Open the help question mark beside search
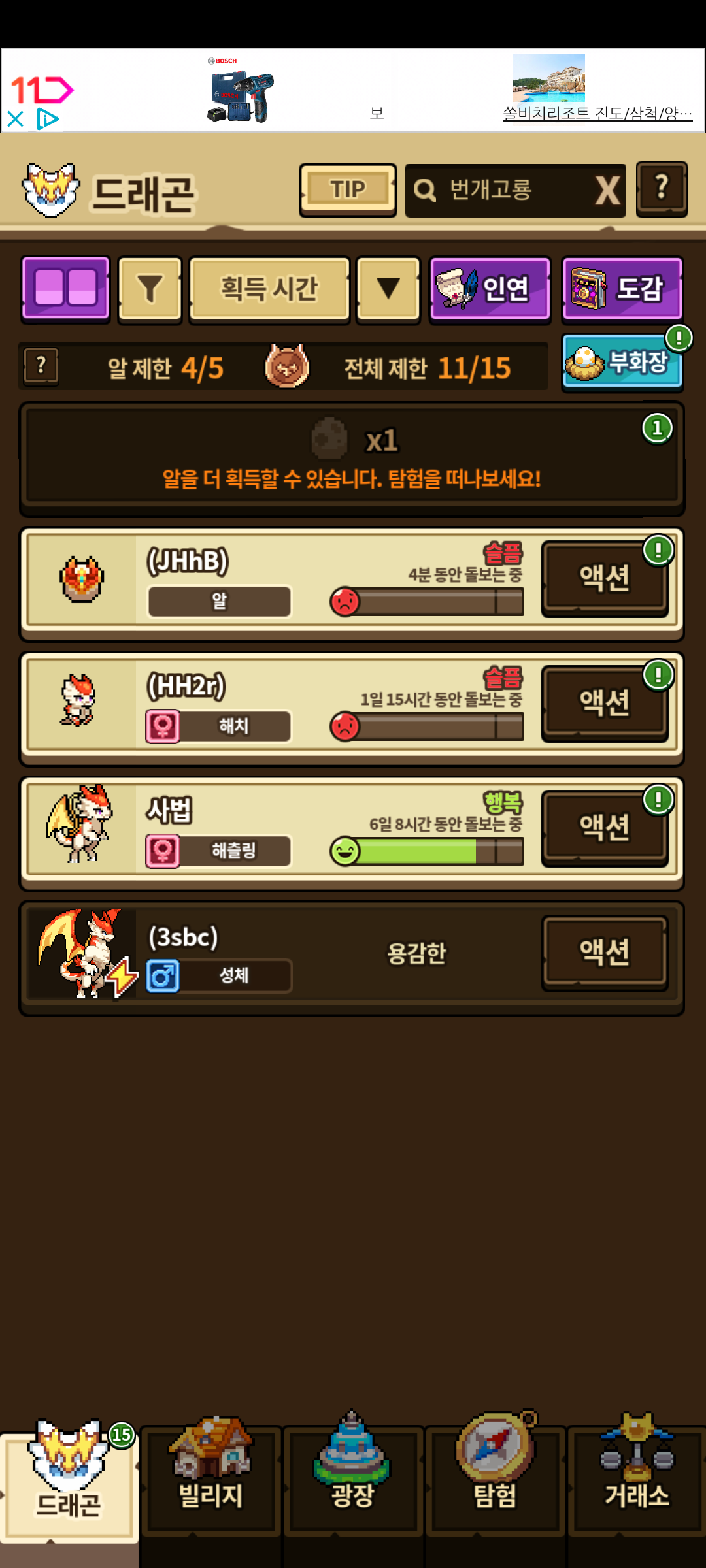Viewport: 706px width, 1568px height. 662,189
